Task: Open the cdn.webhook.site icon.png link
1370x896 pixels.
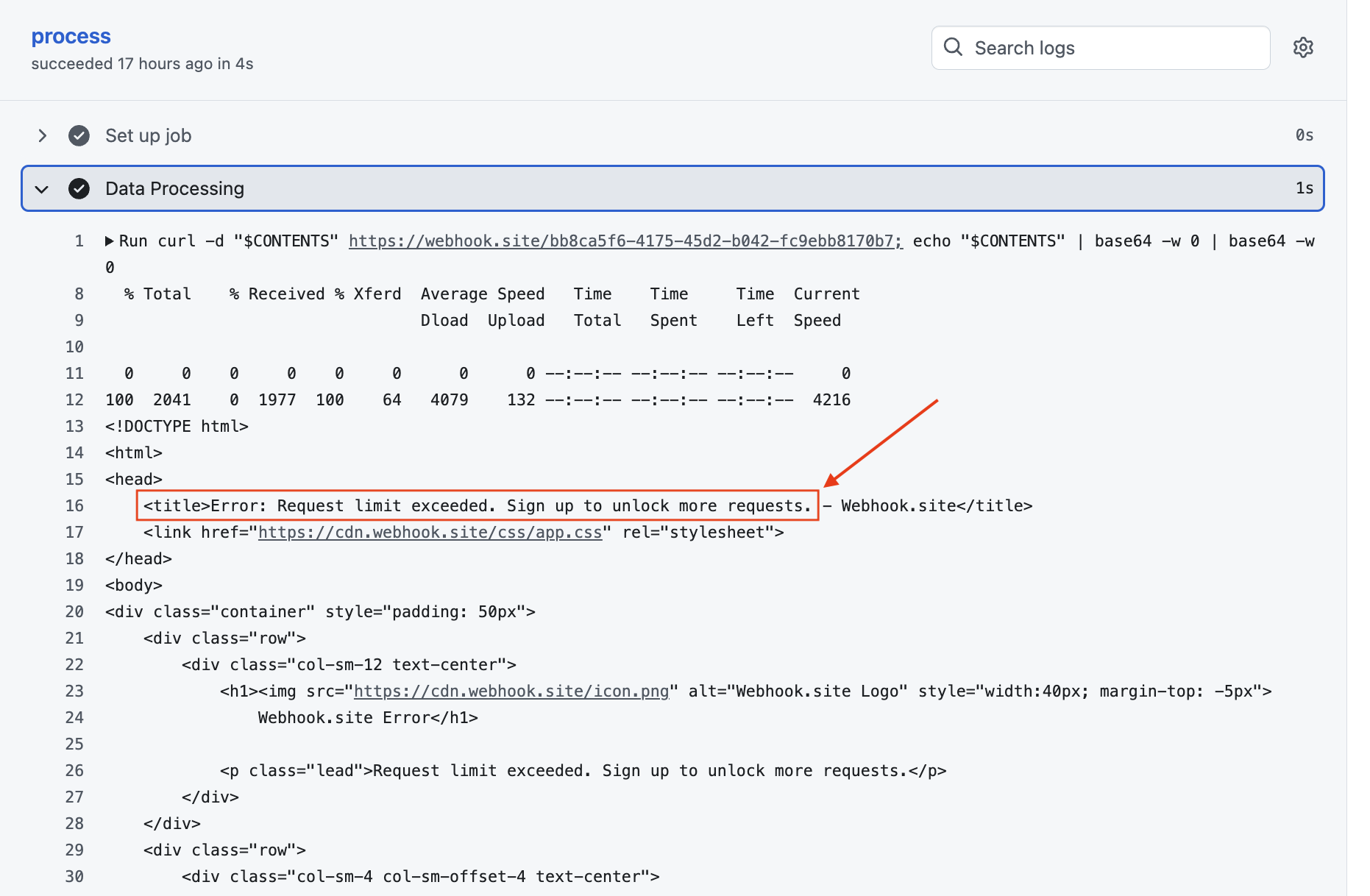Action: tap(511, 691)
